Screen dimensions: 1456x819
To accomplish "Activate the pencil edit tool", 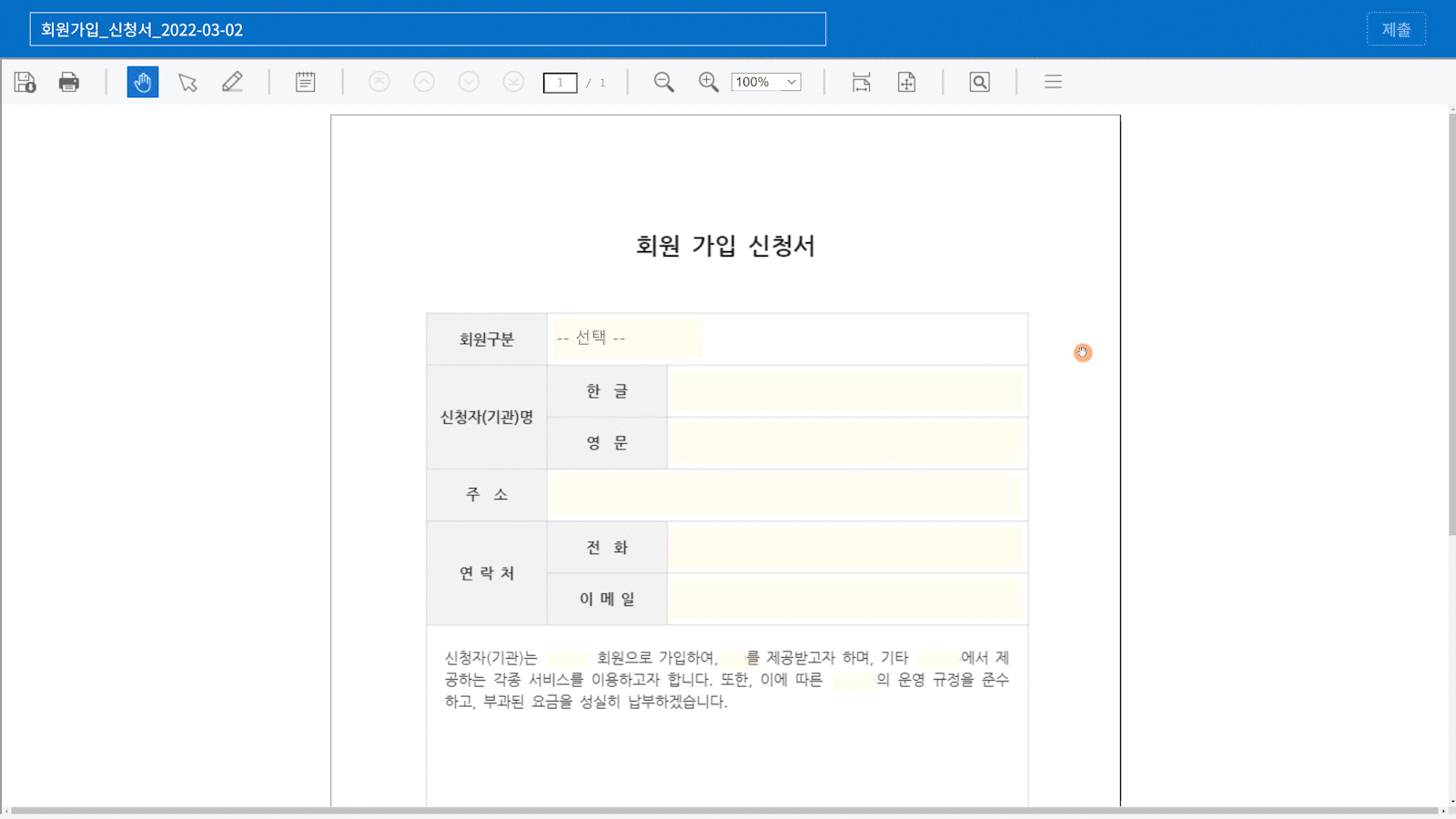I will (x=232, y=82).
